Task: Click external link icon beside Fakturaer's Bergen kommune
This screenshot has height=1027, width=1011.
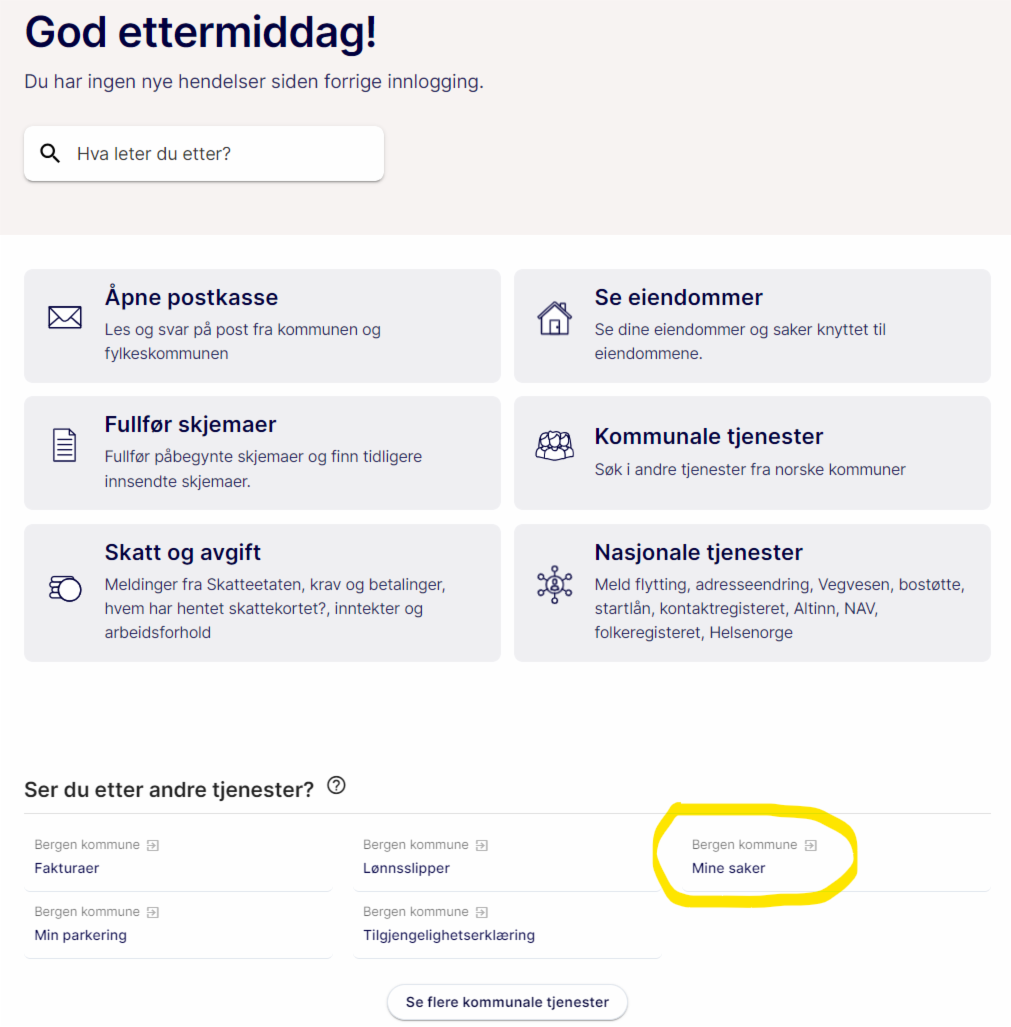Action: pyautogui.click(x=153, y=845)
